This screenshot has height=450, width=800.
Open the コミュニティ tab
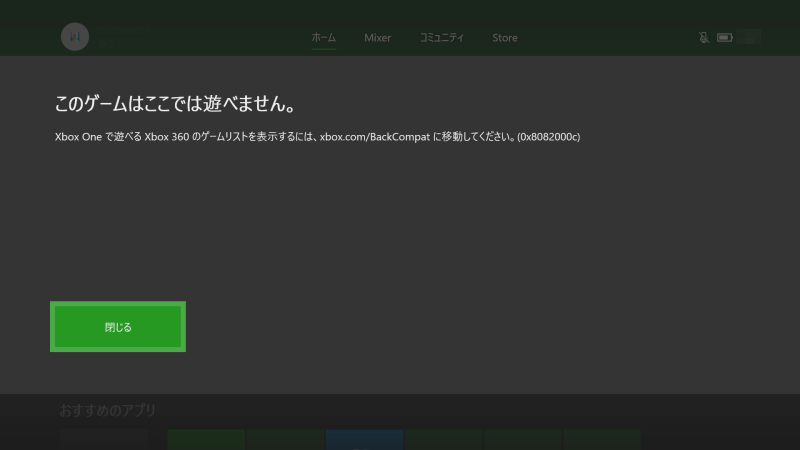[x=442, y=38]
